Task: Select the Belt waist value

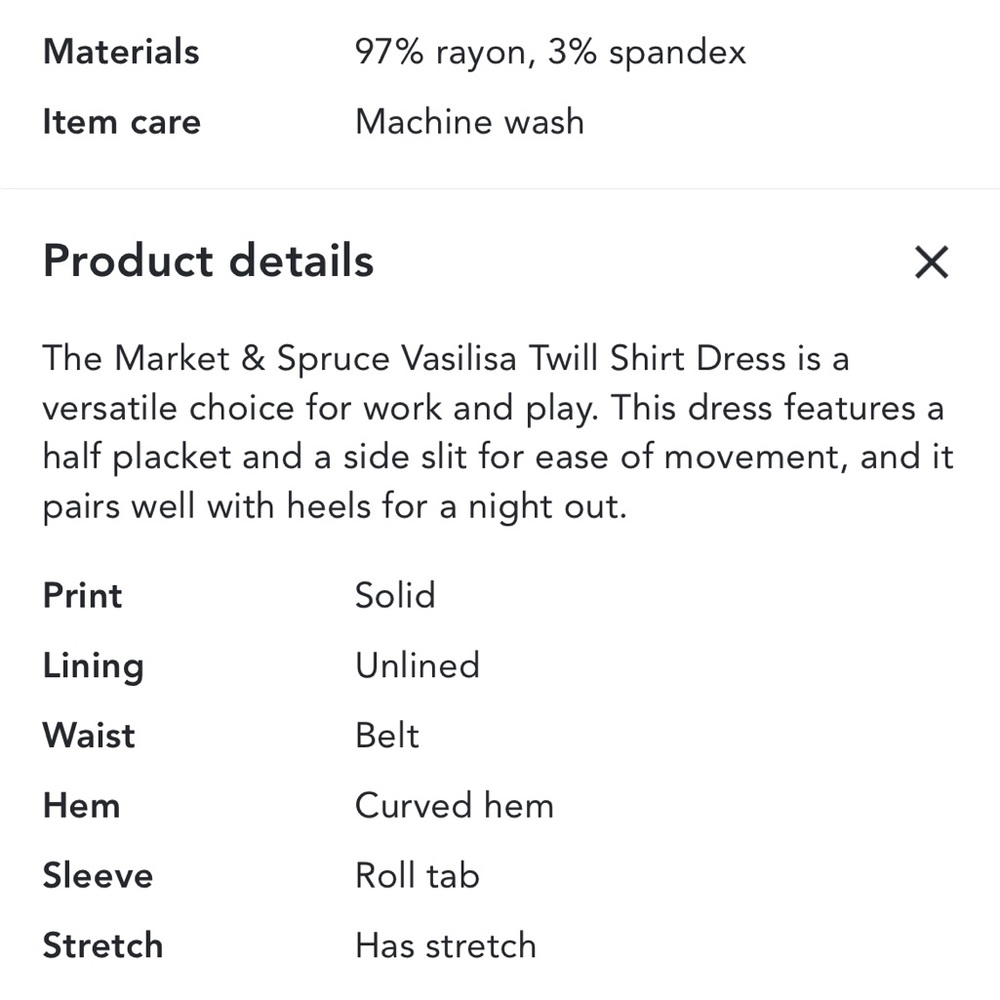Action: [387, 736]
